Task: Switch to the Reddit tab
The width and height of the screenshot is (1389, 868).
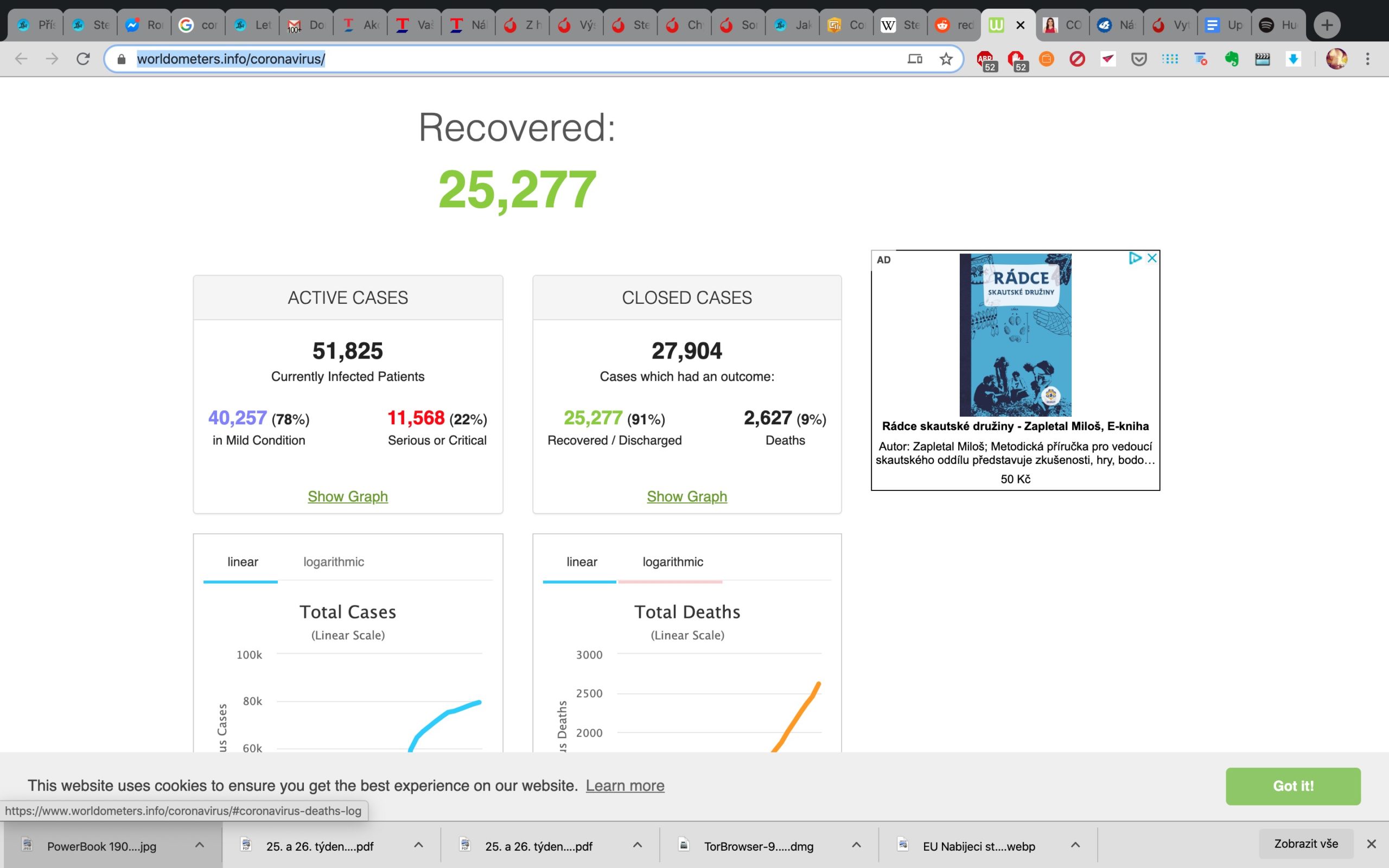Action: click(x=954, y=25)
